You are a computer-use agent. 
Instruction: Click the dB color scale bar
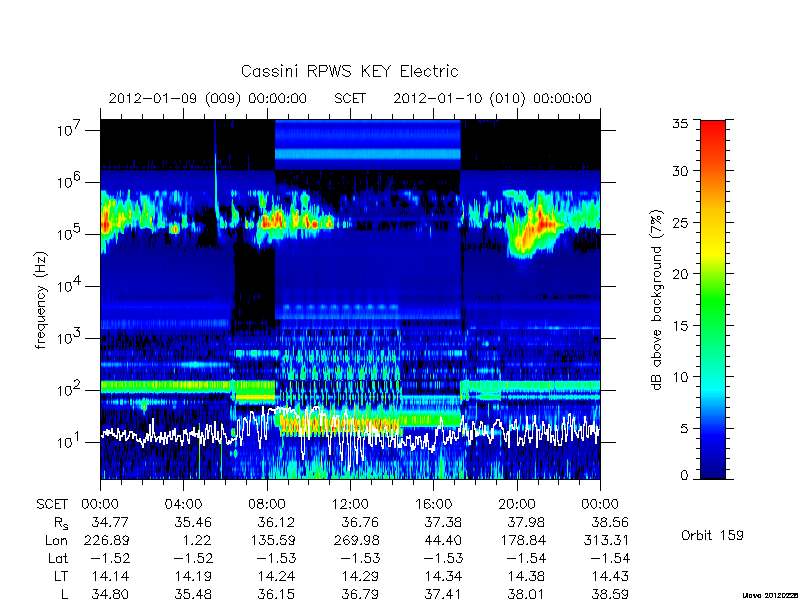pos(713,299)
